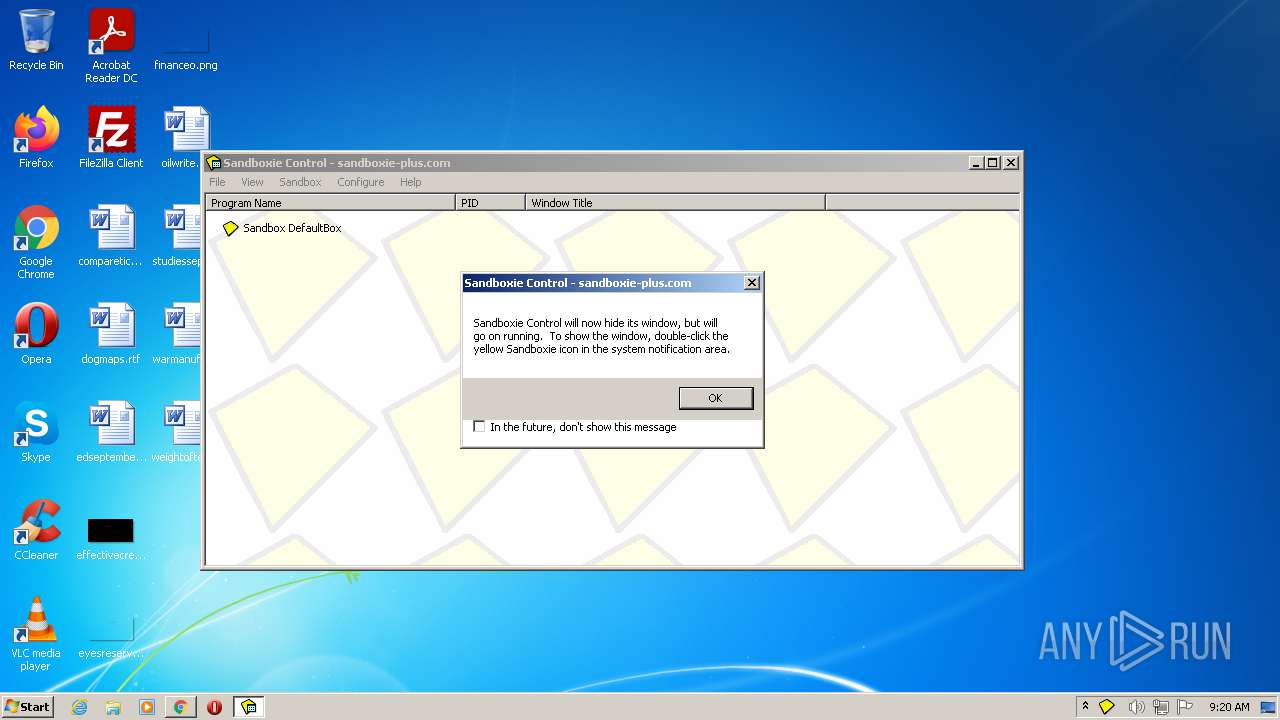Screen dimensions: 1280x720
Task: Open the Sandbox menu
Action: [300, 182]
